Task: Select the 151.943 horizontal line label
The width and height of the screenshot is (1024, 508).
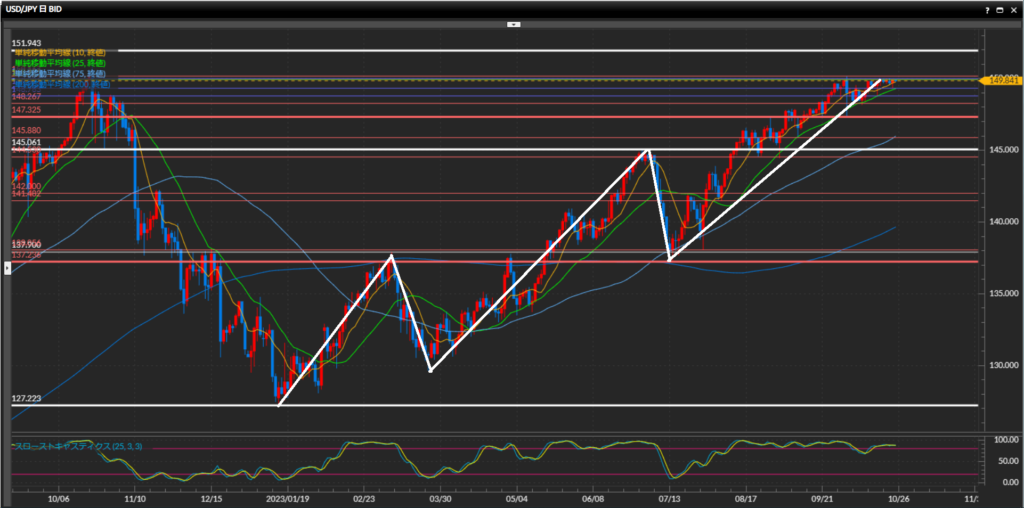Action: [26, 44]
